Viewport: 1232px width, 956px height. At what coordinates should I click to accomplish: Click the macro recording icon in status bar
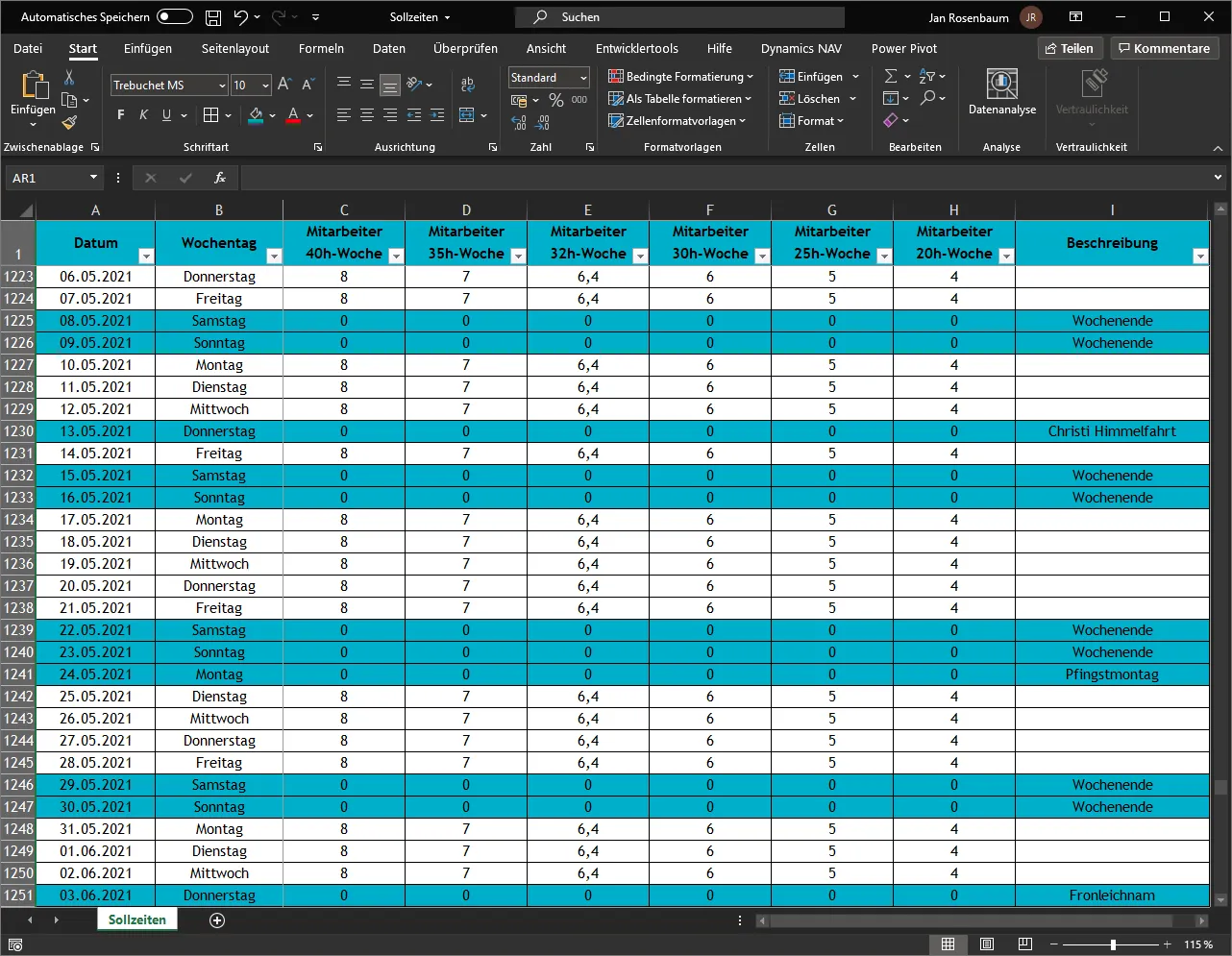[x=15, y=944]
